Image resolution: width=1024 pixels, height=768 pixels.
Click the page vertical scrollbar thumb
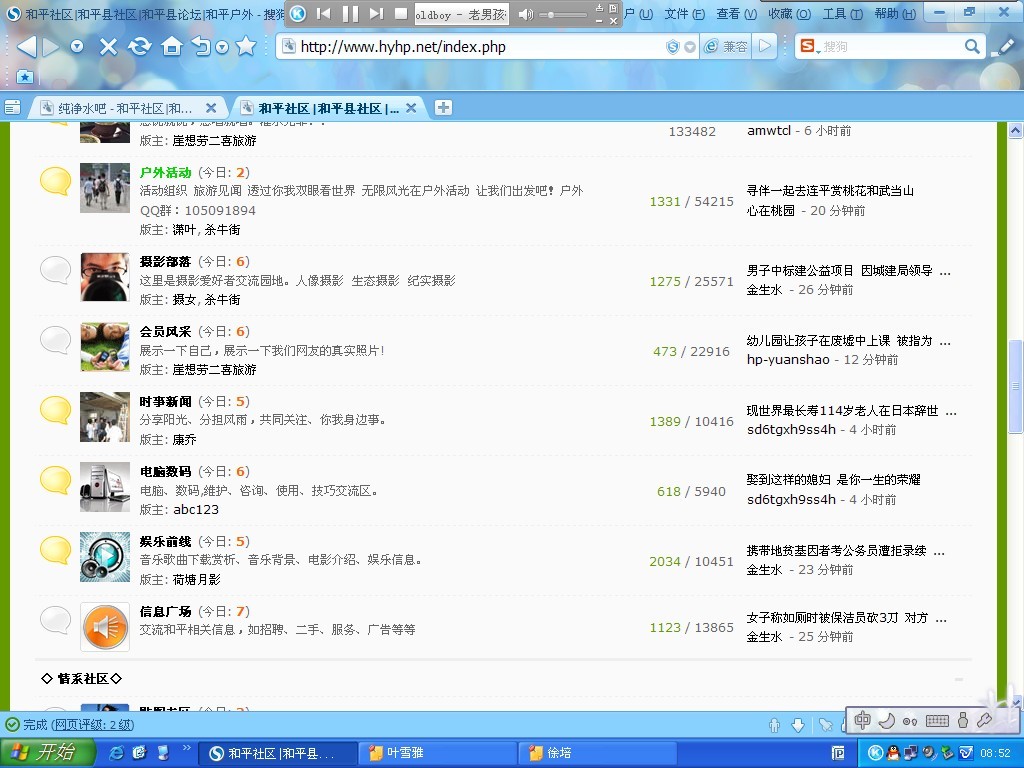click(x=1015, y=385)
